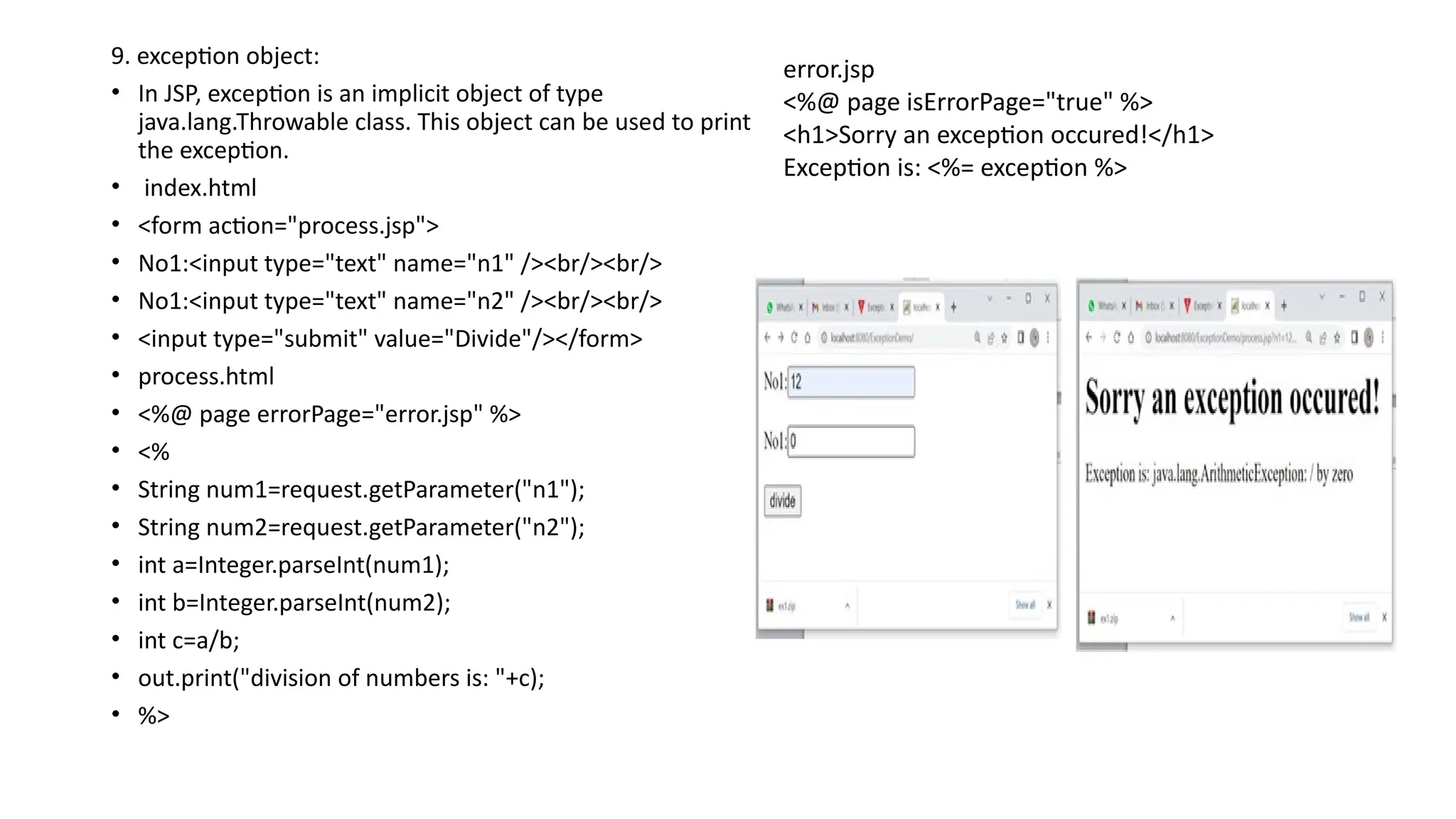
Task: Click the input field containing 0
Action: (x=851, y=441)
